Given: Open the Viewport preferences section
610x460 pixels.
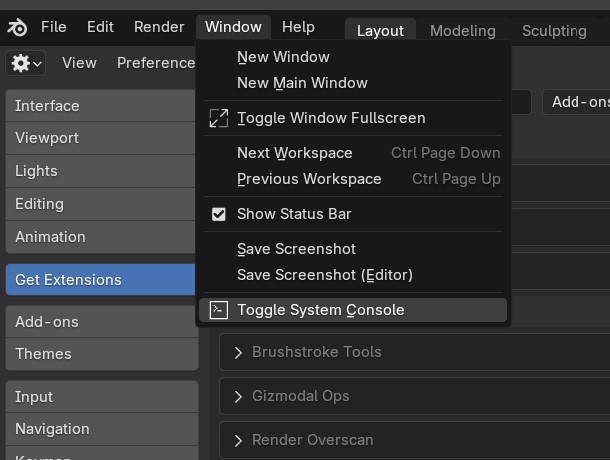Looking at the screenshot, I should click(x=100, y=138).
